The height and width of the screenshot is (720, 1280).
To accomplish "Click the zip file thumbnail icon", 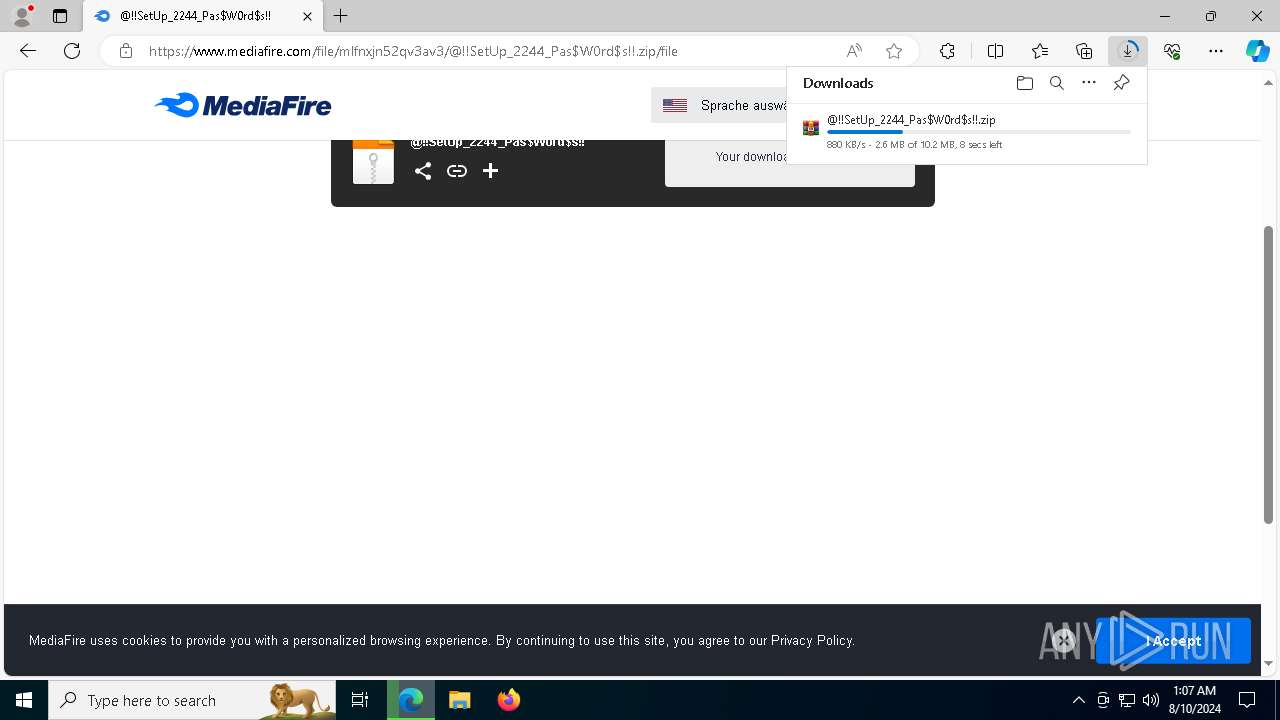I will click(x=373, y=162).
